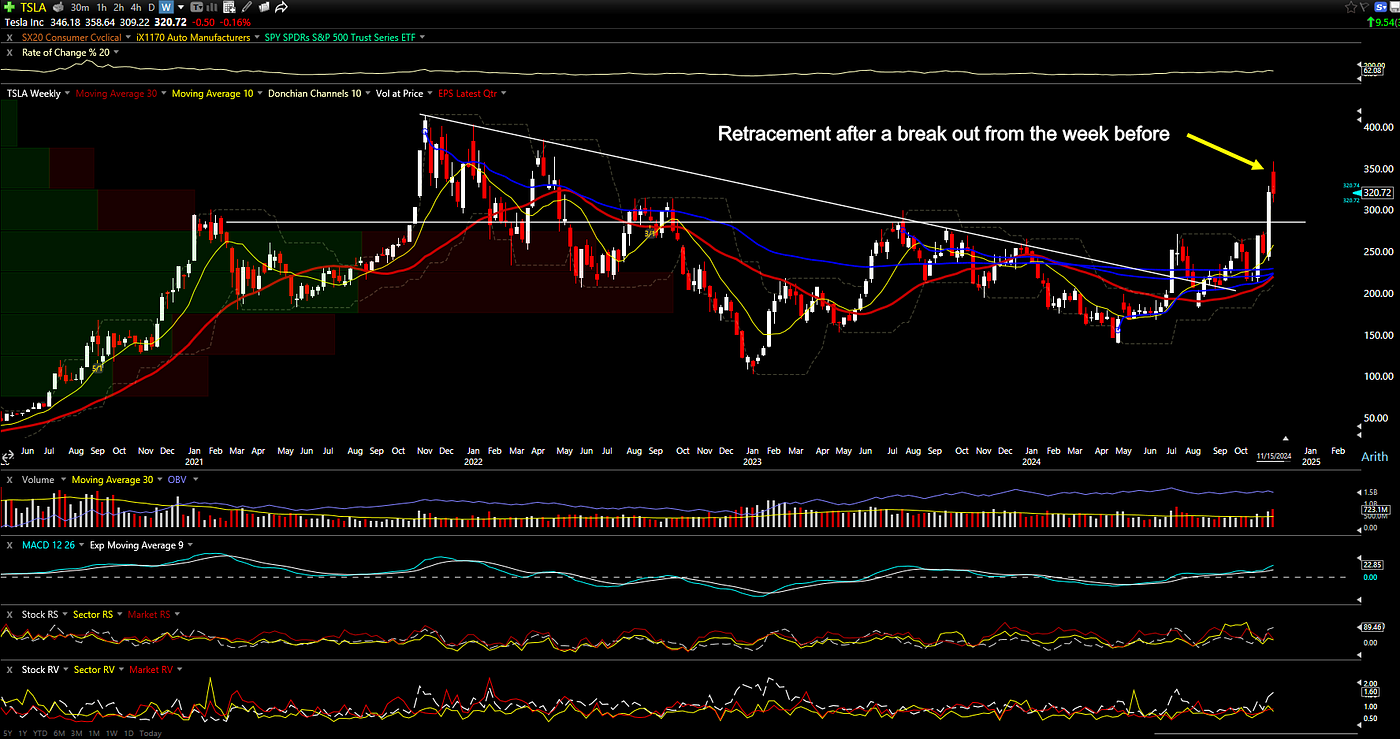Close the MACD pane with its X

coord(10,545)
